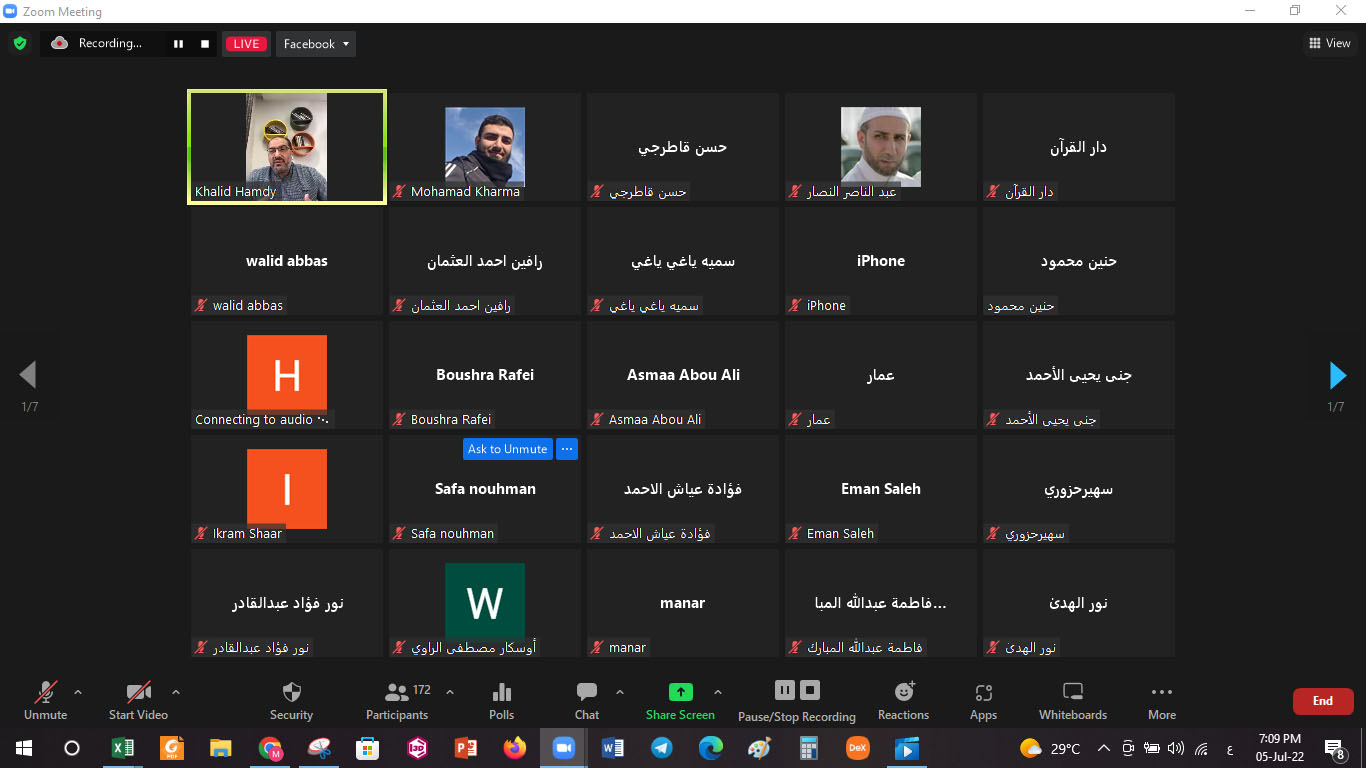Image resolution: width=1366 pixels, height=768 pixels.
Task: Click the green encryption shield icon
Action: coord(19,44)
